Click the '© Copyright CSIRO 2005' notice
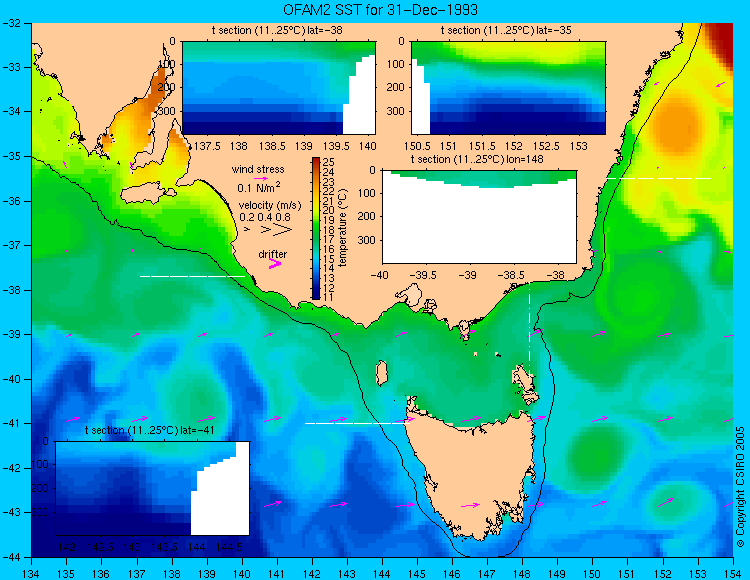Screen dimensions: 750x580 point(740,487)
